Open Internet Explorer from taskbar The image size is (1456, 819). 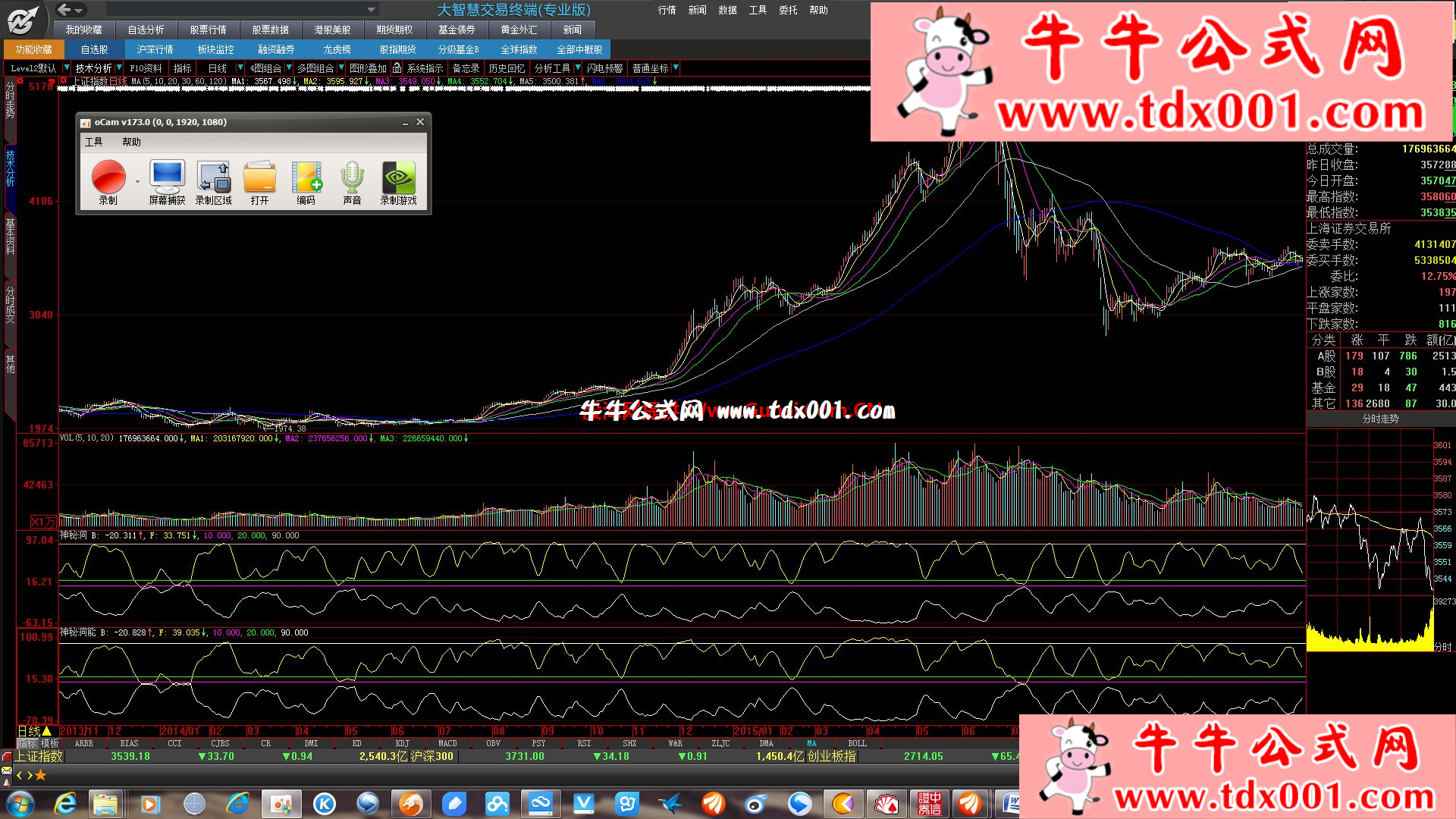(65, 803)
